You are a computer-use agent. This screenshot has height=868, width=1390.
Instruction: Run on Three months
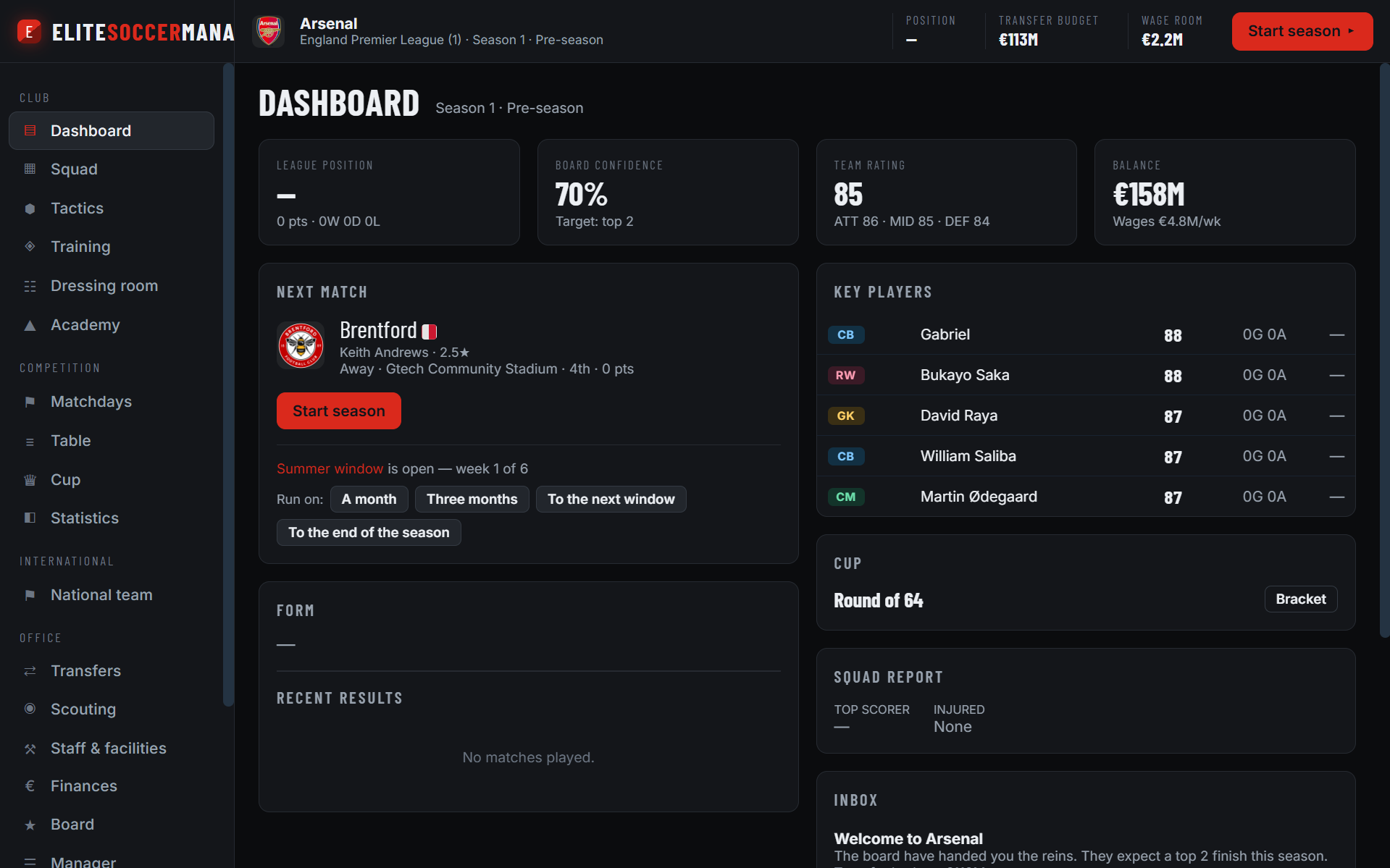(472, 500)
